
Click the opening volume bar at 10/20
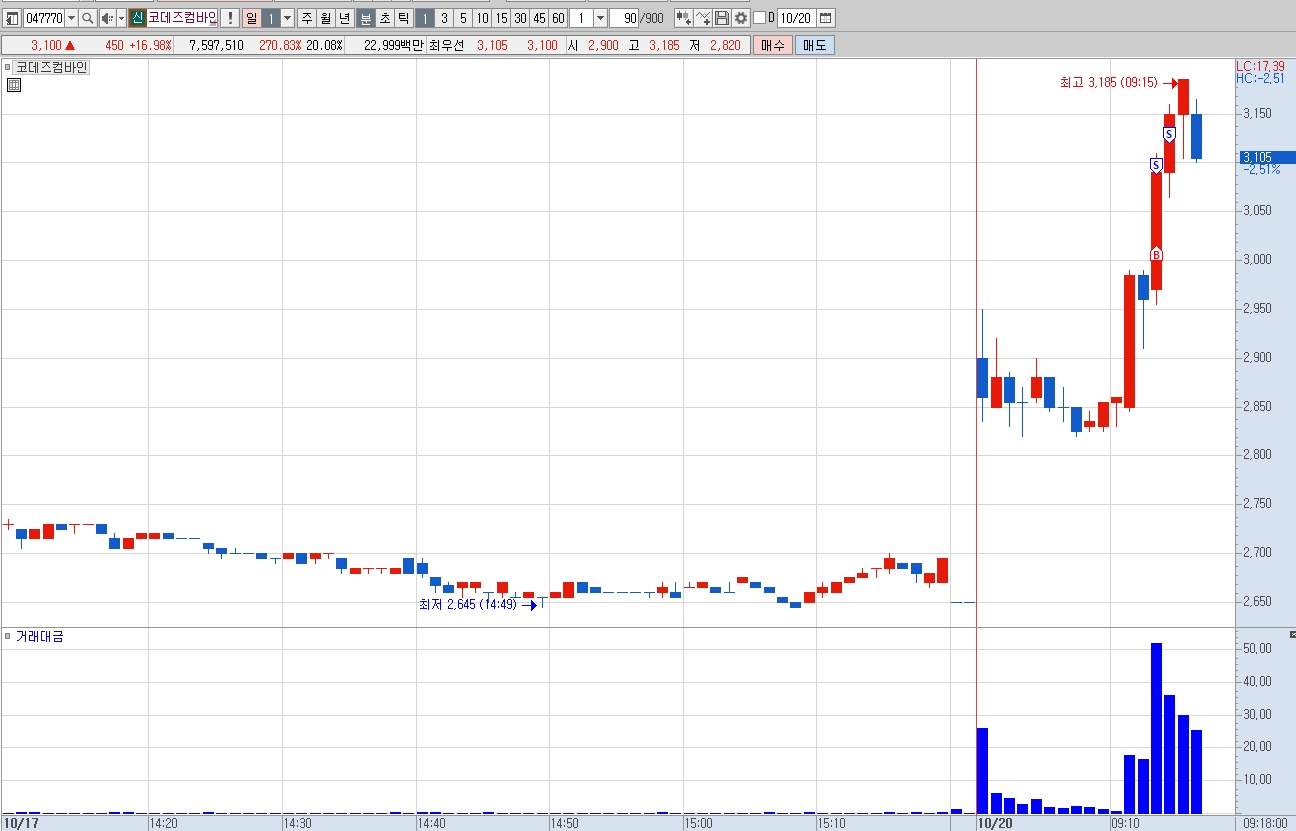[982, 770]
